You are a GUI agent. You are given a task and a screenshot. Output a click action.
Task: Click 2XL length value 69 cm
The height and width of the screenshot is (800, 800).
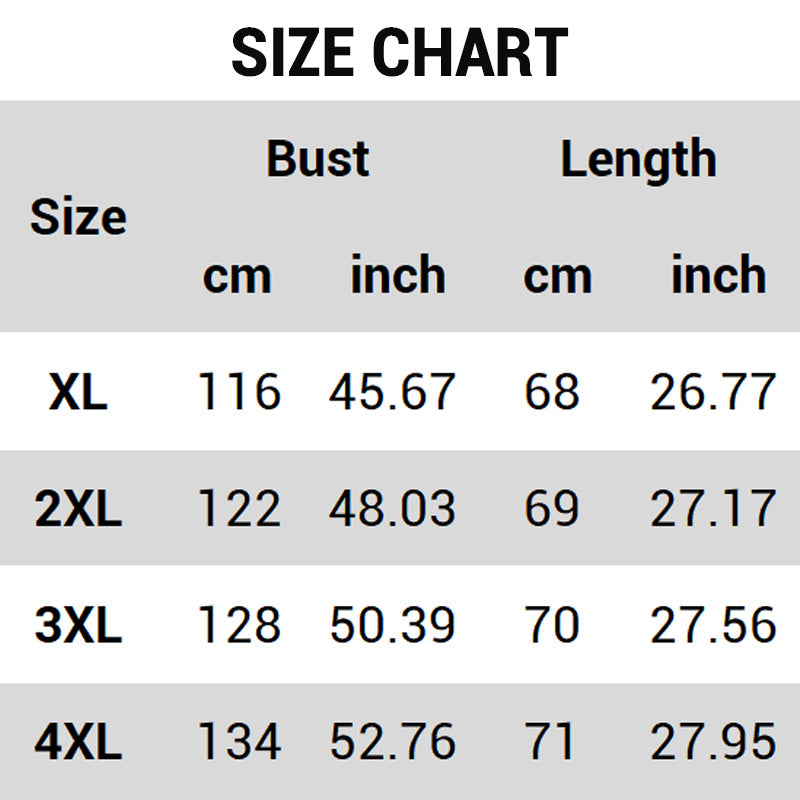click(x=551, y=509)
